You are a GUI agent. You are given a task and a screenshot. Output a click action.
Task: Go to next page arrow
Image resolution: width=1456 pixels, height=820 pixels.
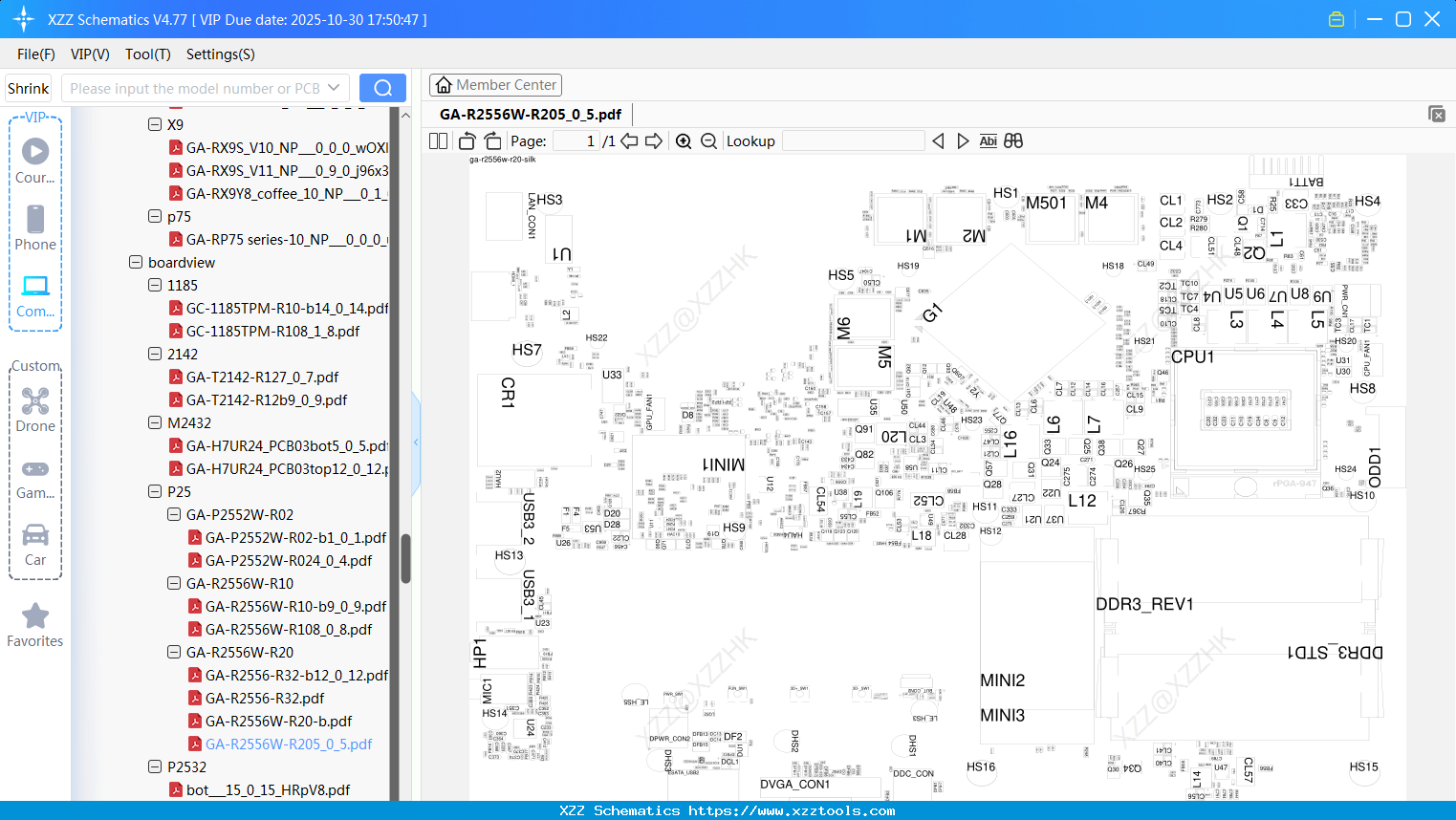tap(654, 141)
